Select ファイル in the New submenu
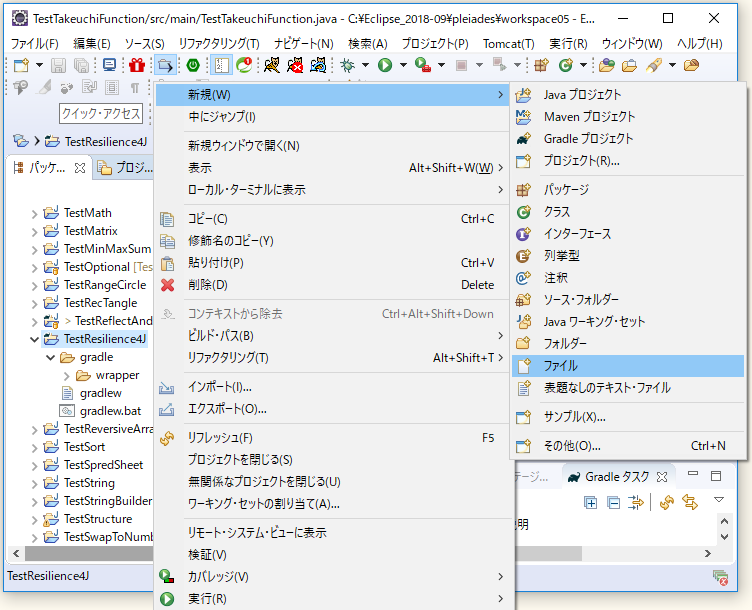The height and width of the screenshot is (610, 752). click(x=628, y=366)
